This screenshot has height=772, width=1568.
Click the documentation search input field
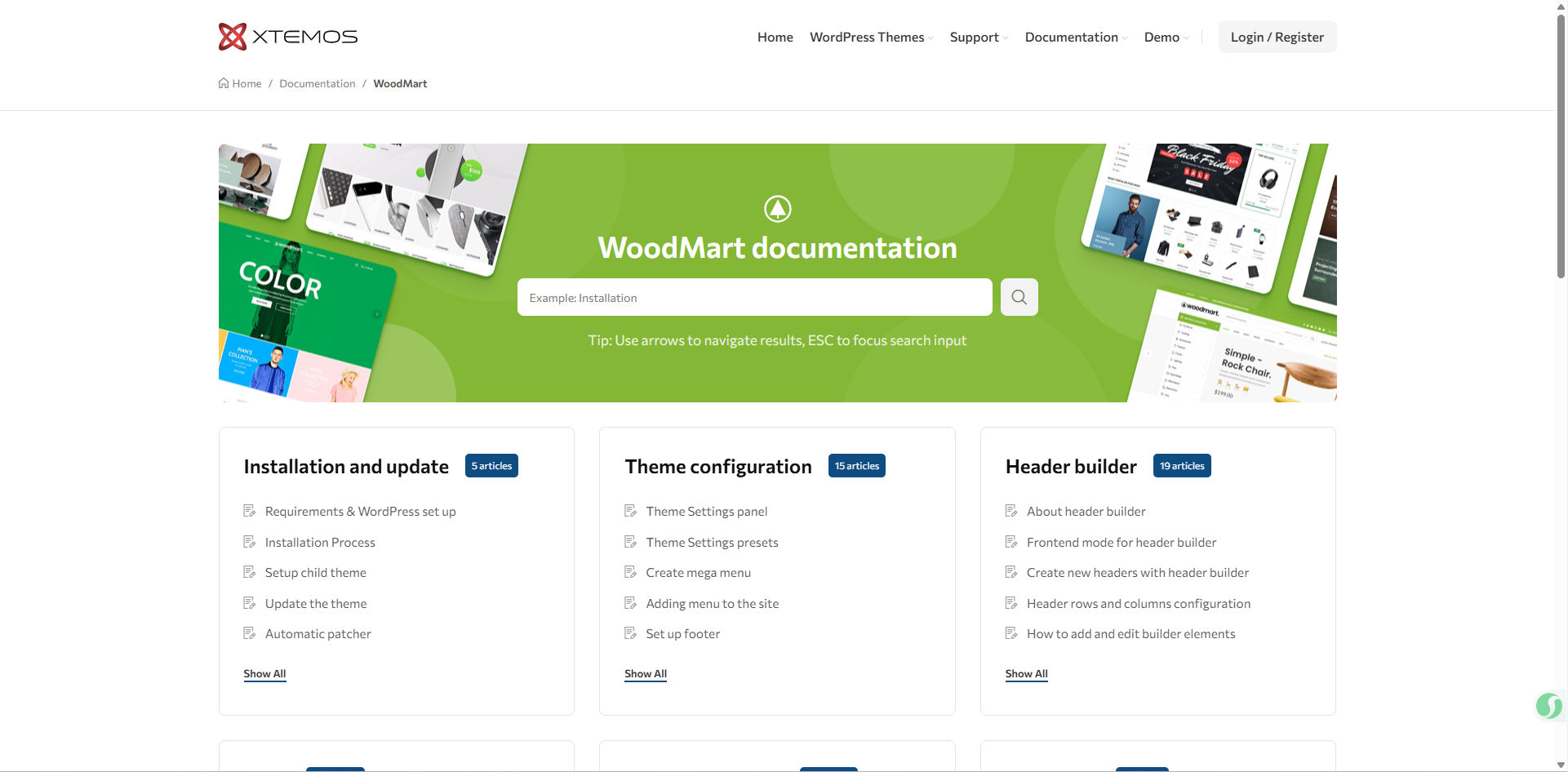[754, 297]
